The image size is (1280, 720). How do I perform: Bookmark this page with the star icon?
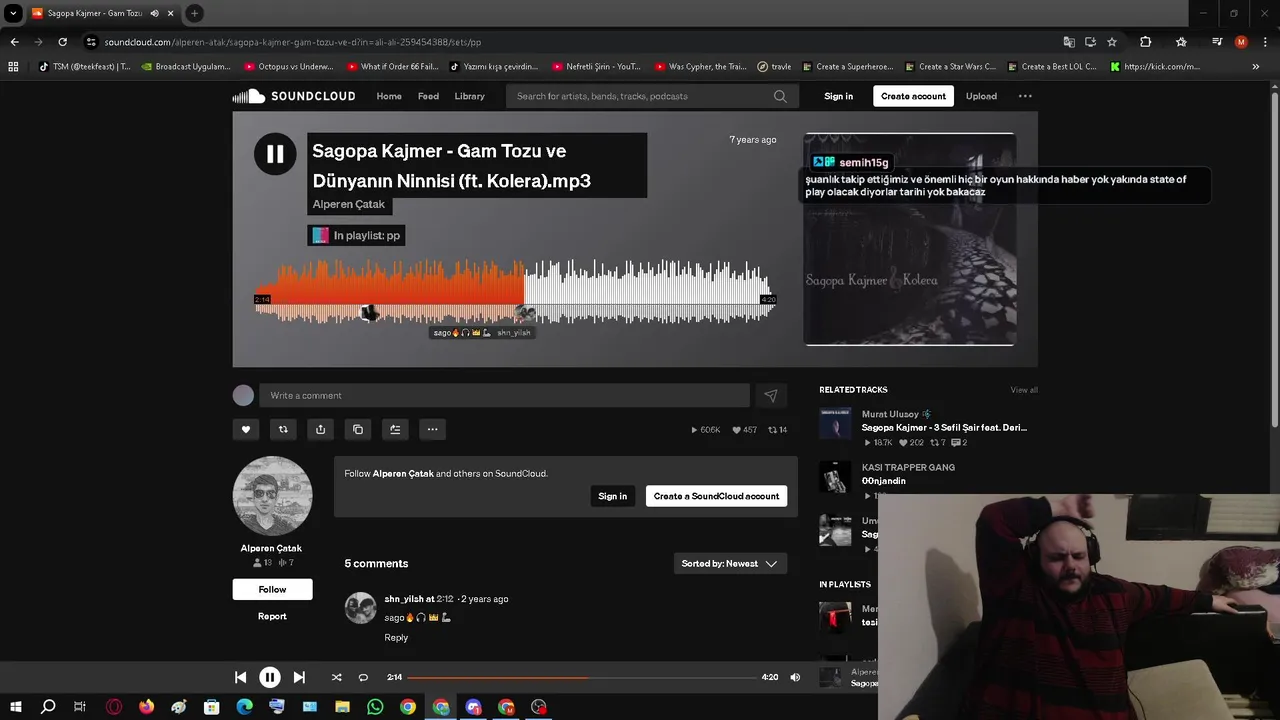1111,42
